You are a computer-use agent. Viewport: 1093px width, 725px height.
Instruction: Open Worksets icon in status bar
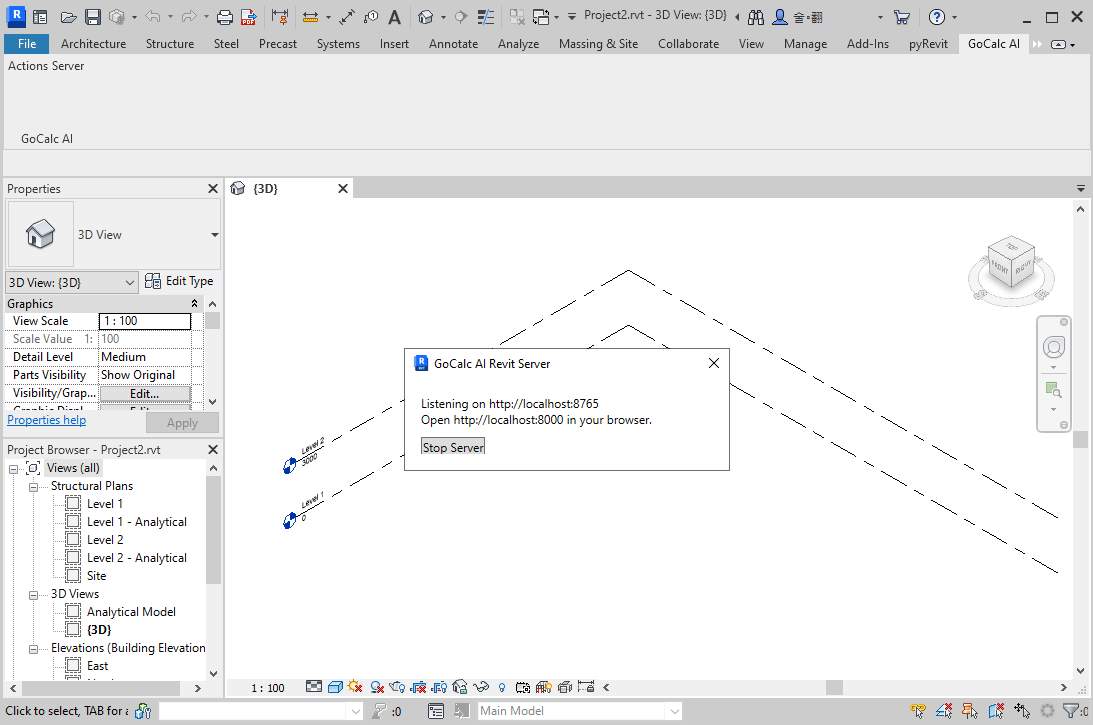pyautogui.click(x=143, y=711)
